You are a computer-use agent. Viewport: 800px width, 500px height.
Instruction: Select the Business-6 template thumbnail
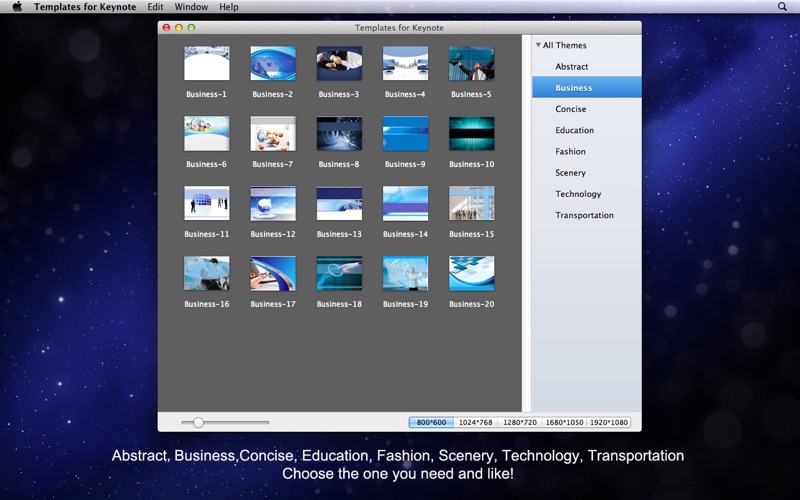207,133
